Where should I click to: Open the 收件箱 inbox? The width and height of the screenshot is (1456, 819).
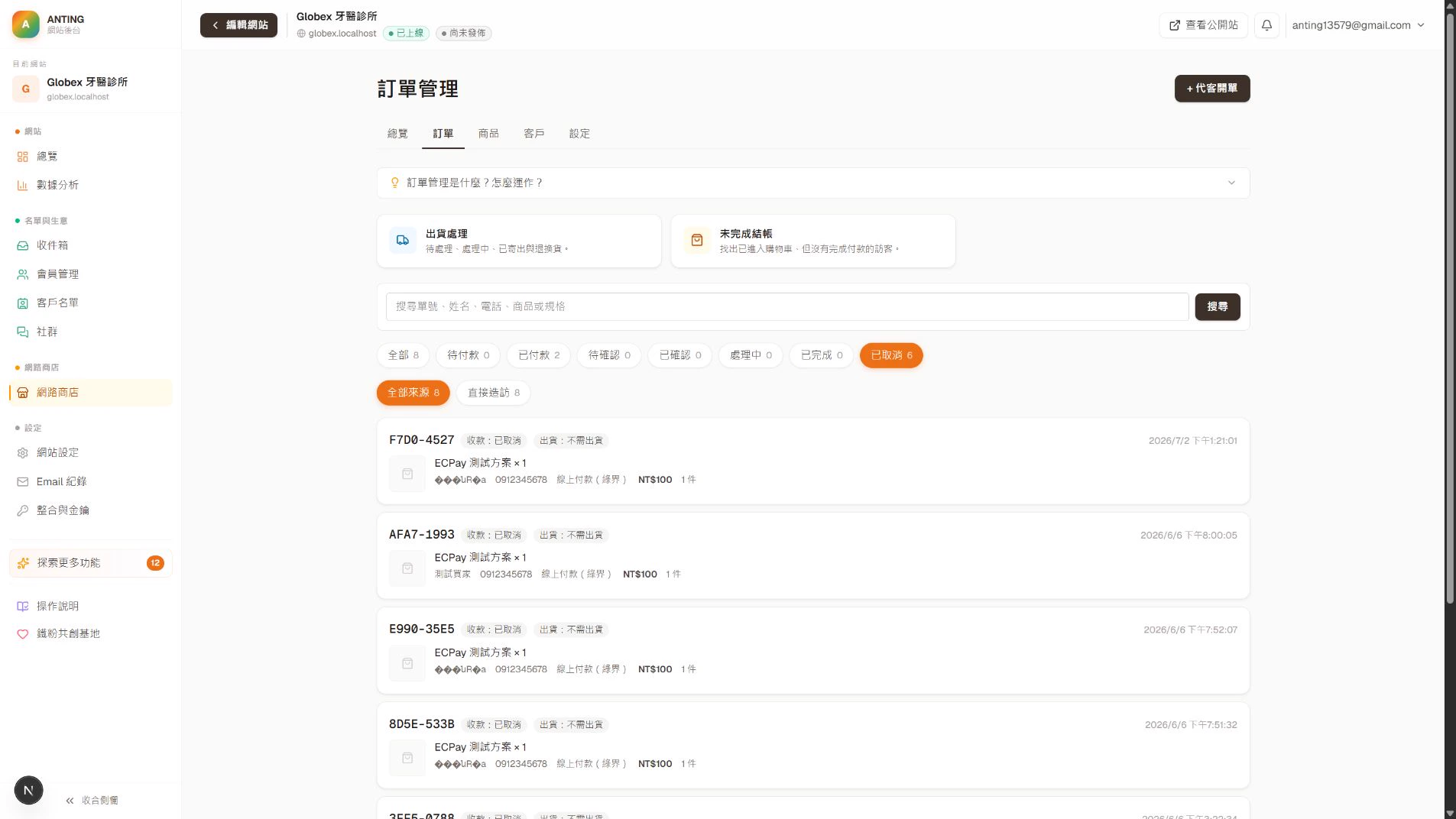90,245
